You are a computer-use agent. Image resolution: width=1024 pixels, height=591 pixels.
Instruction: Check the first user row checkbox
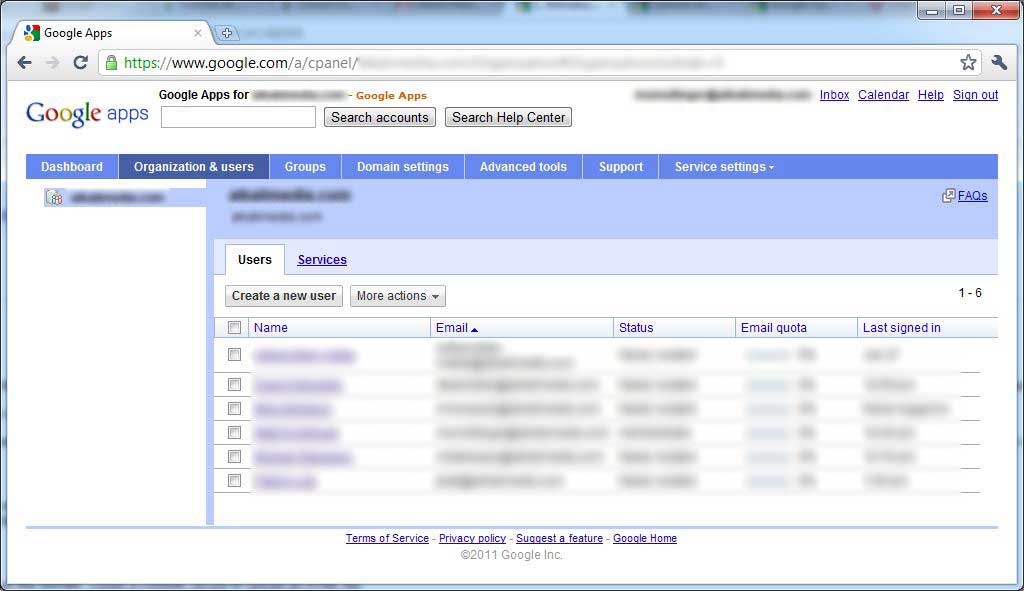[x=234, y=355]
